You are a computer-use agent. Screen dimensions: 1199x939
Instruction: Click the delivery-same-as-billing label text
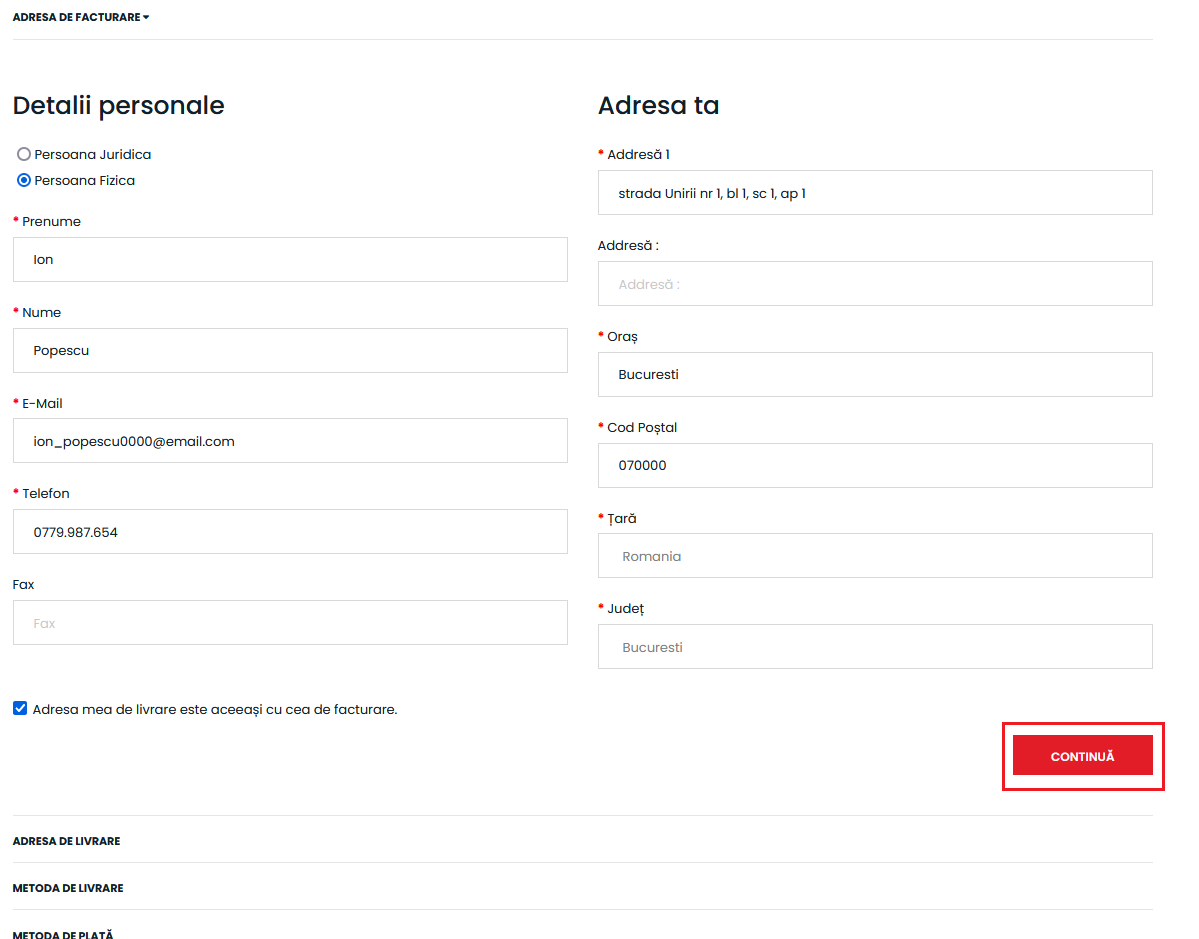(x=215, y=710)
